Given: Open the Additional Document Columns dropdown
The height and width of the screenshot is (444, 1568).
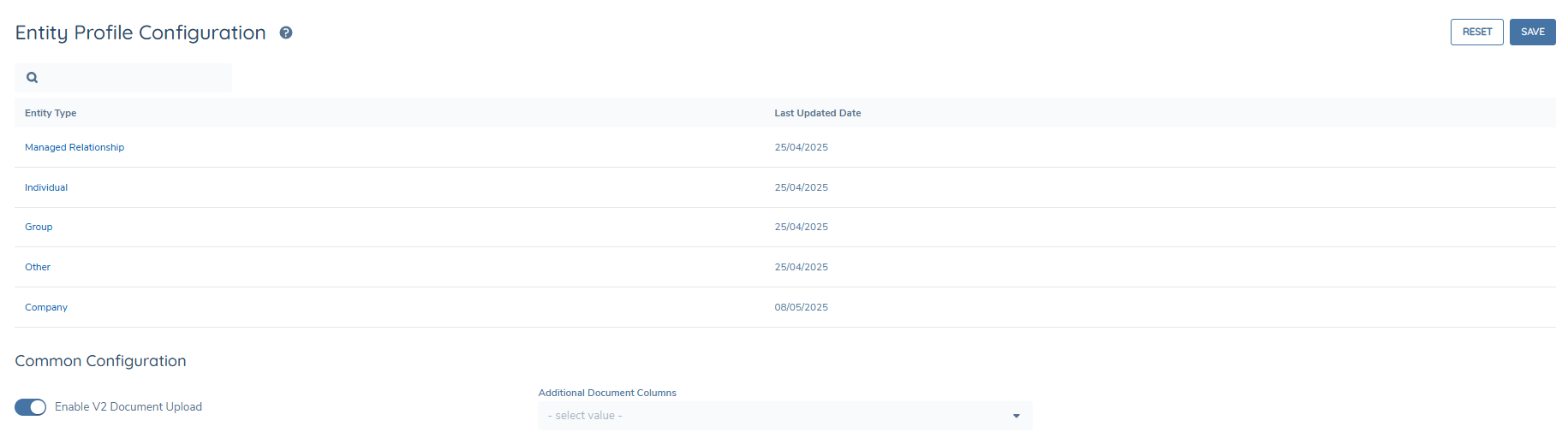Looking at the screenshot, I should click(x=775, y=416).
